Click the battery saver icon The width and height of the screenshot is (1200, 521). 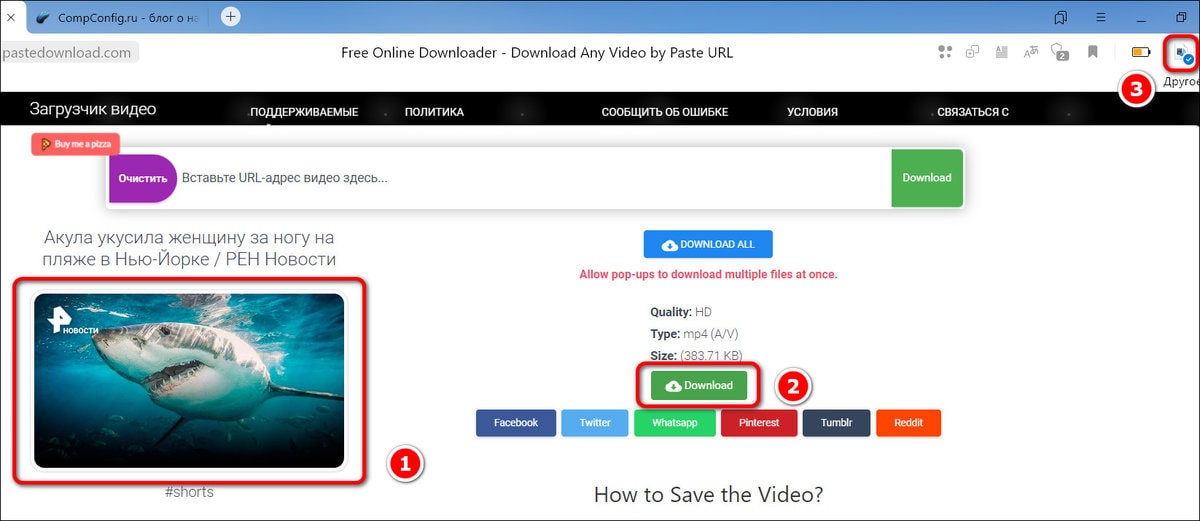1140,52
